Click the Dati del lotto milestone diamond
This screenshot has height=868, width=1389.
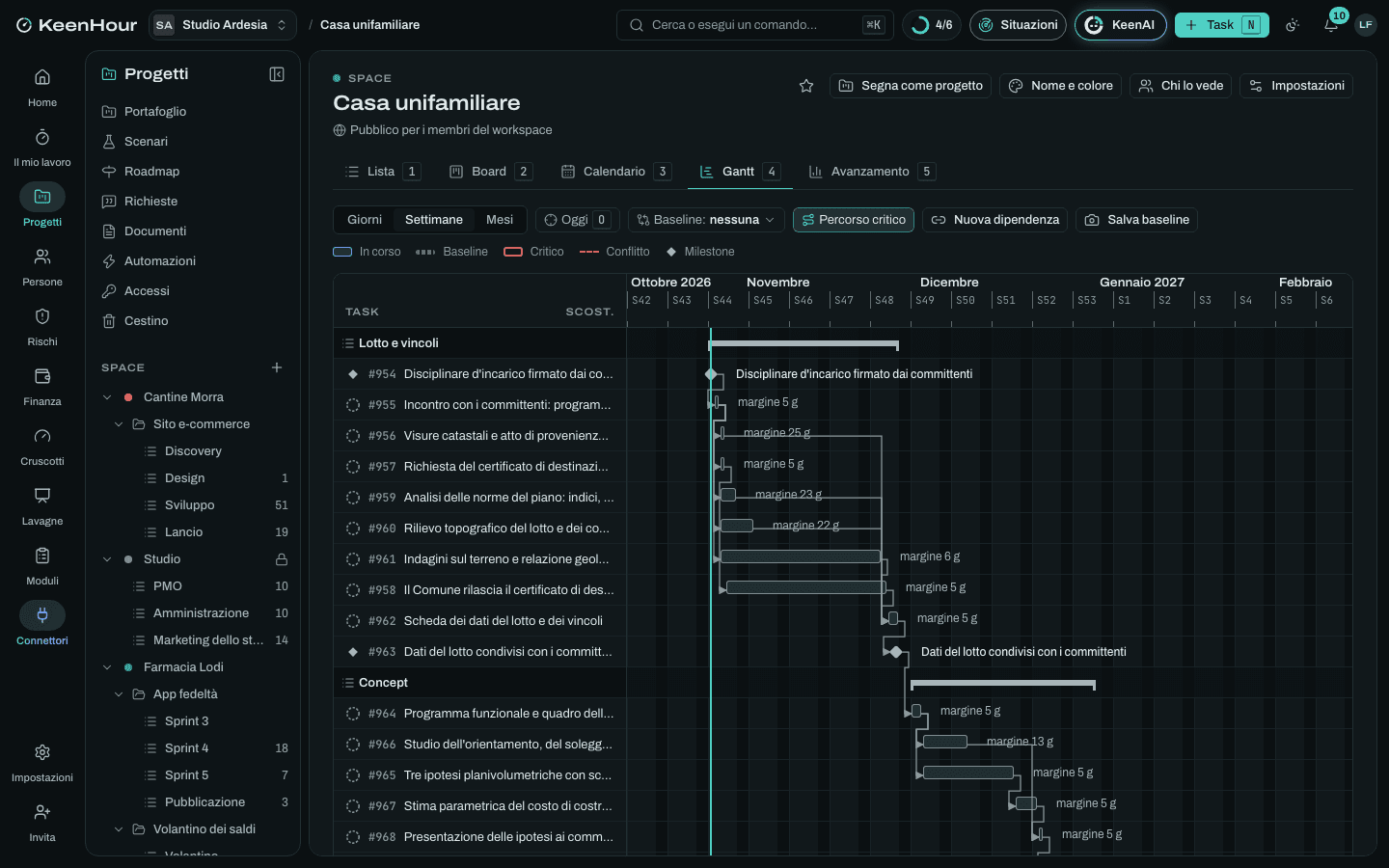[896, 652]
